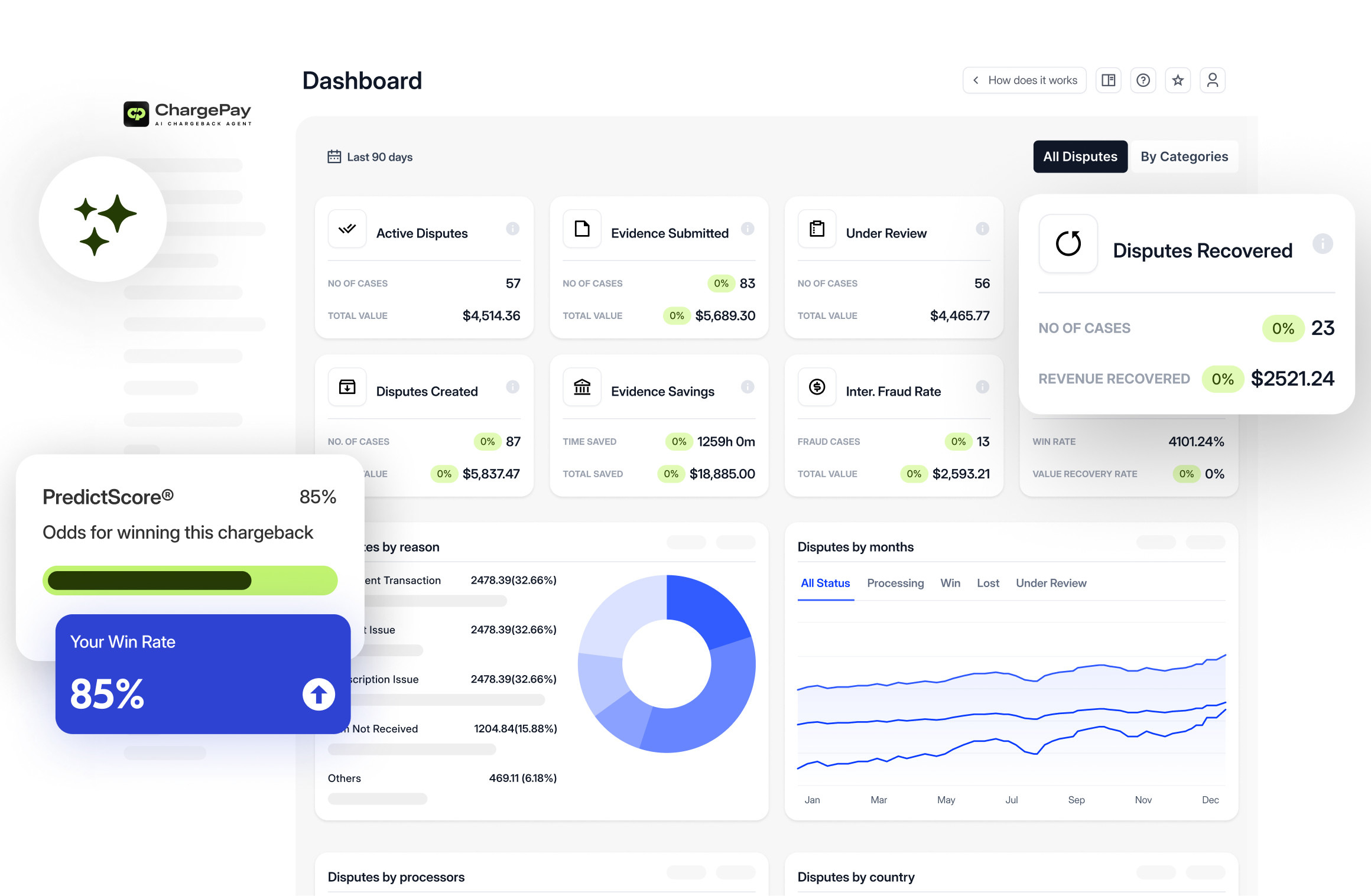Screen dimensions: 1371x896
Task: Click the star favorites icon
Action: pyautogui.click(x=1178, y=80)
